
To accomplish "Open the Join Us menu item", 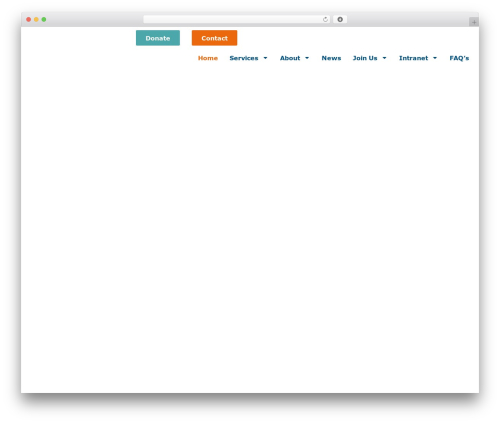I will point(365,58).
